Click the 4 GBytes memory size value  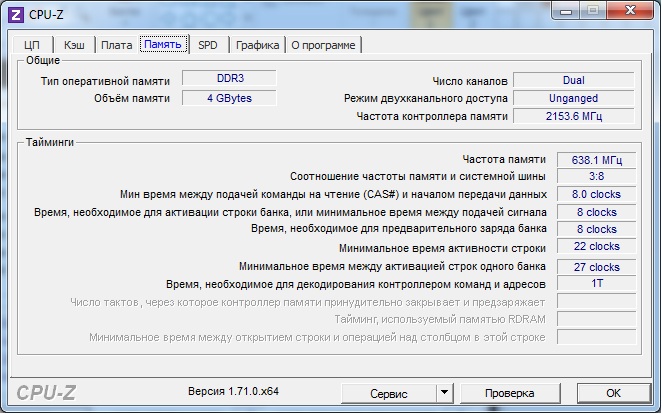(230, 98)
